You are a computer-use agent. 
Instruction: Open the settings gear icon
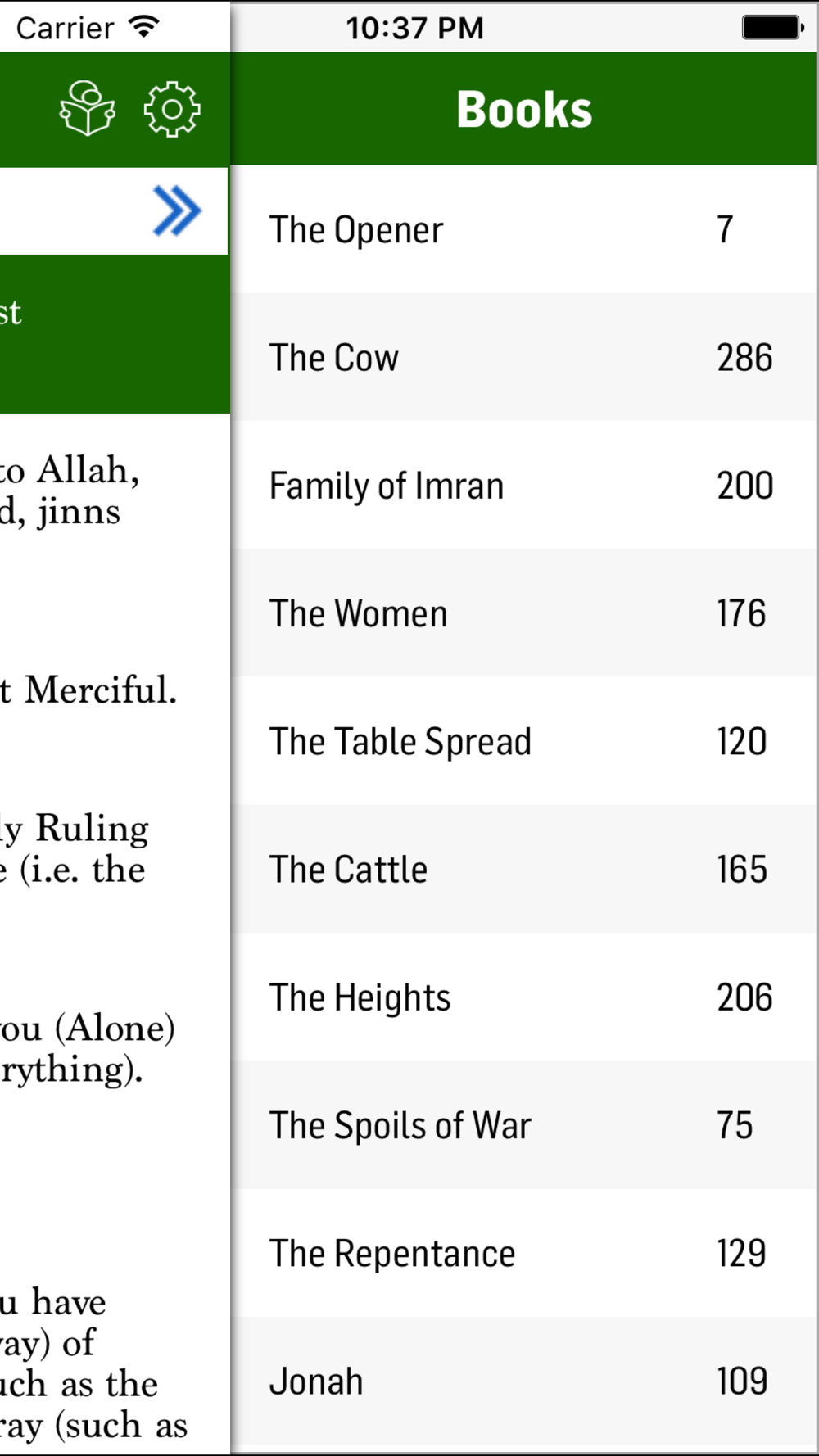click(171, 108)
